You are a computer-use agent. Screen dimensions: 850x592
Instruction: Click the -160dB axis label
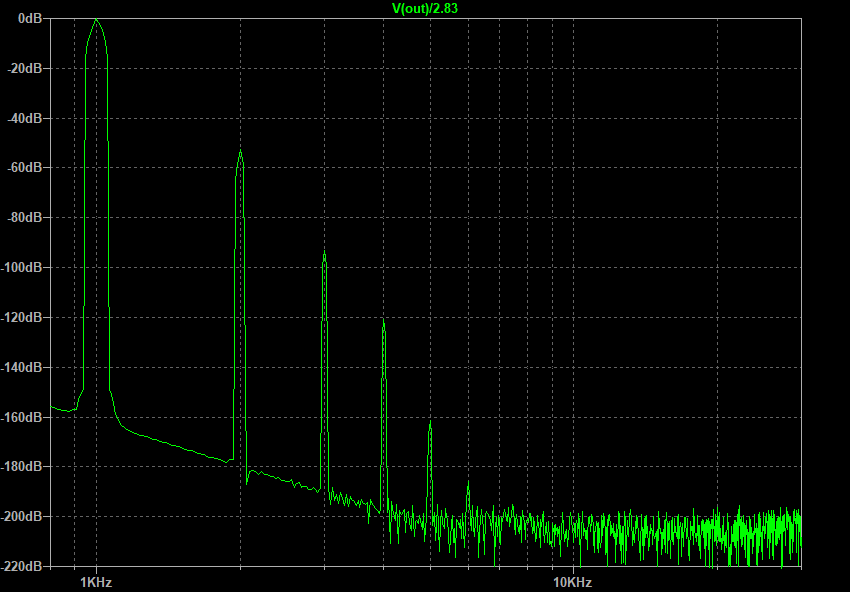click(22, 417)
